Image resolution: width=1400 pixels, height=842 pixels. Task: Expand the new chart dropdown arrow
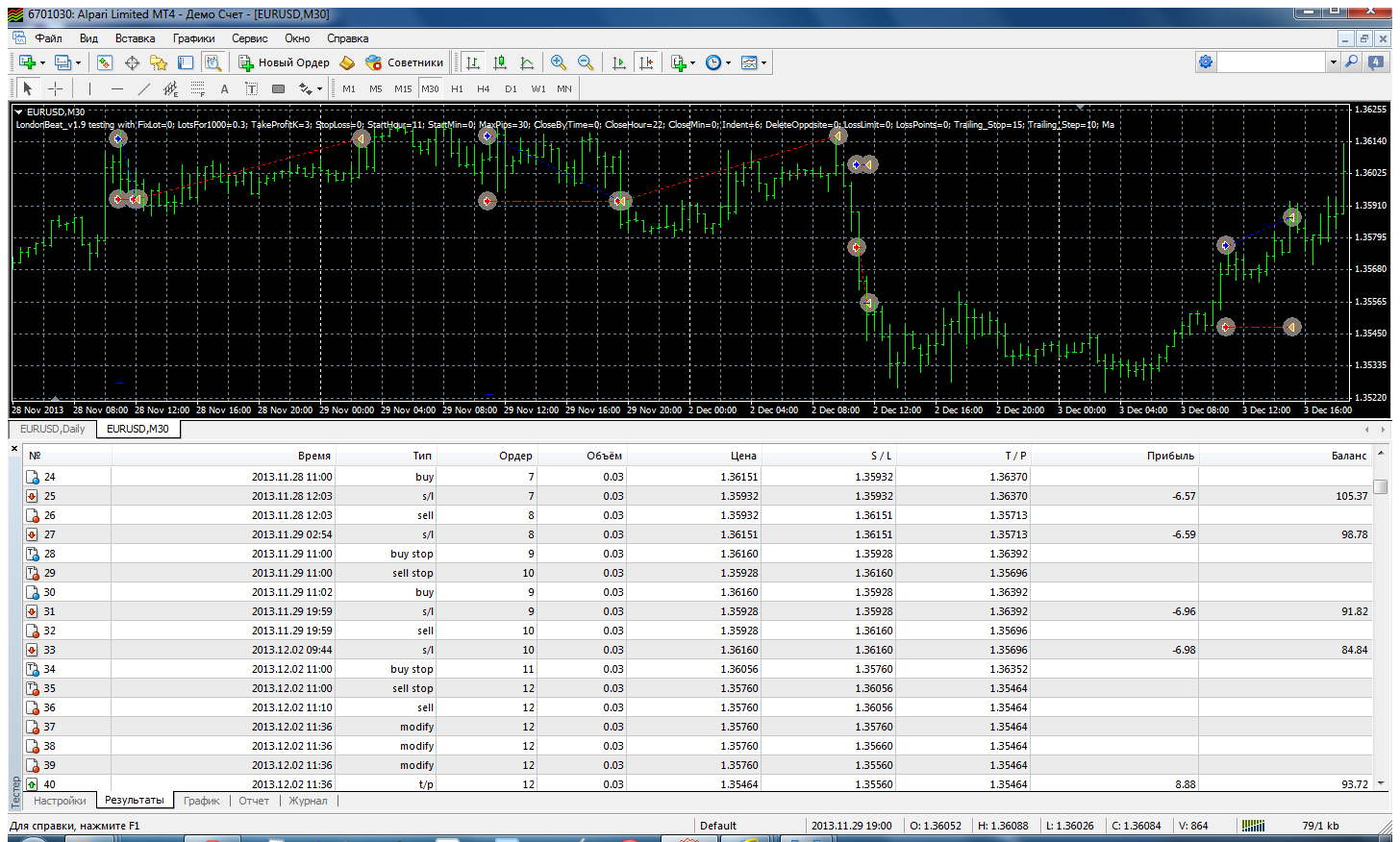(x=42, y=62)
